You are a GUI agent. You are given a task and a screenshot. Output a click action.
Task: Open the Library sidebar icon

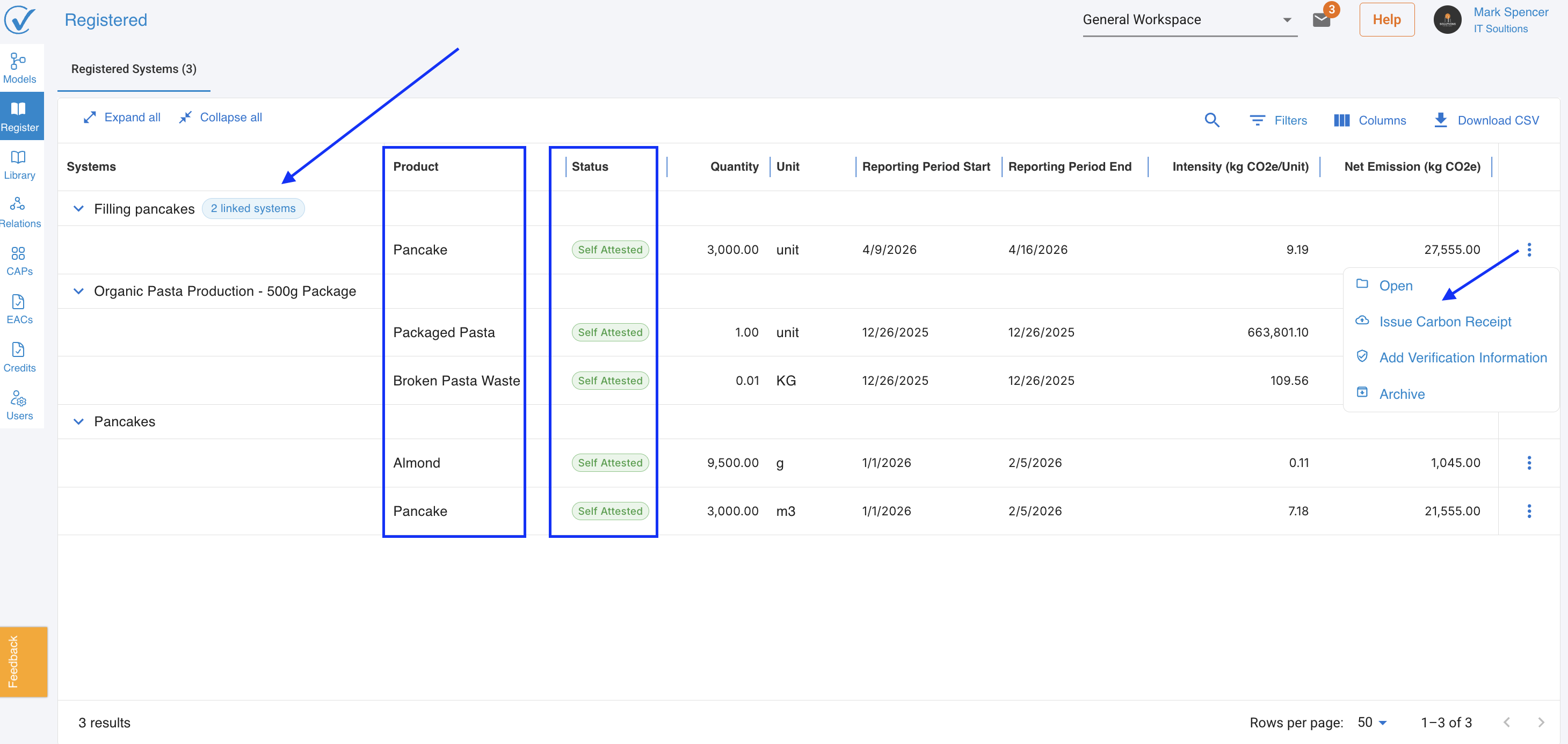click(x=19, y=164)
